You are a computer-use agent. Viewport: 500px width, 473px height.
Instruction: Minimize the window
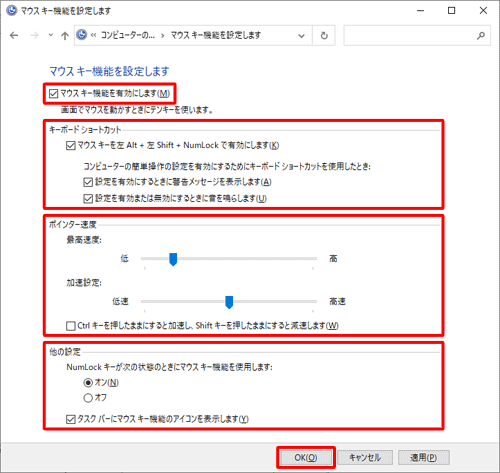421,11
